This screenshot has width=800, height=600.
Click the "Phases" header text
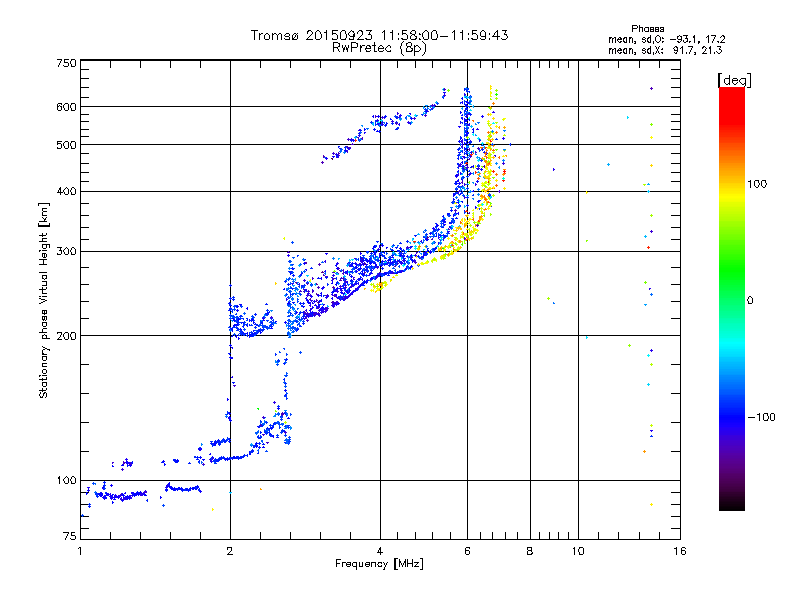[x=647, y=29]
